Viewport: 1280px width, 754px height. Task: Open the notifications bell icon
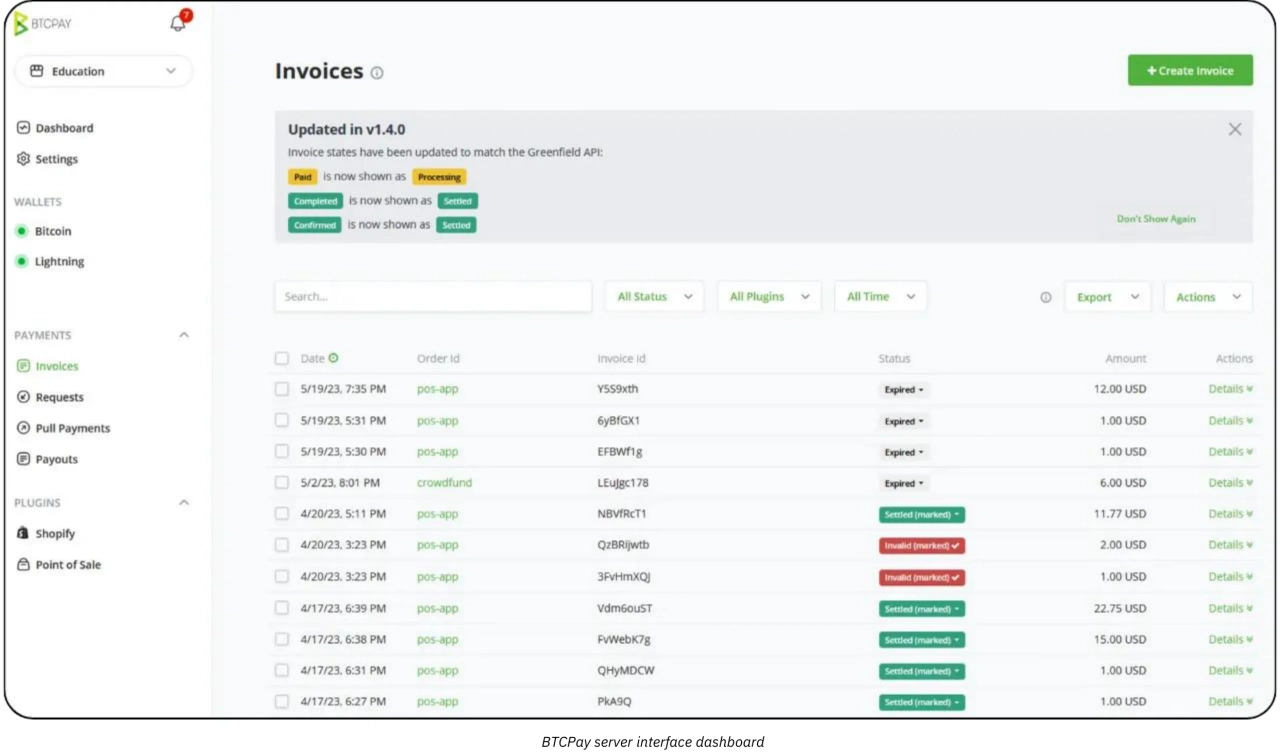point(178,23)
